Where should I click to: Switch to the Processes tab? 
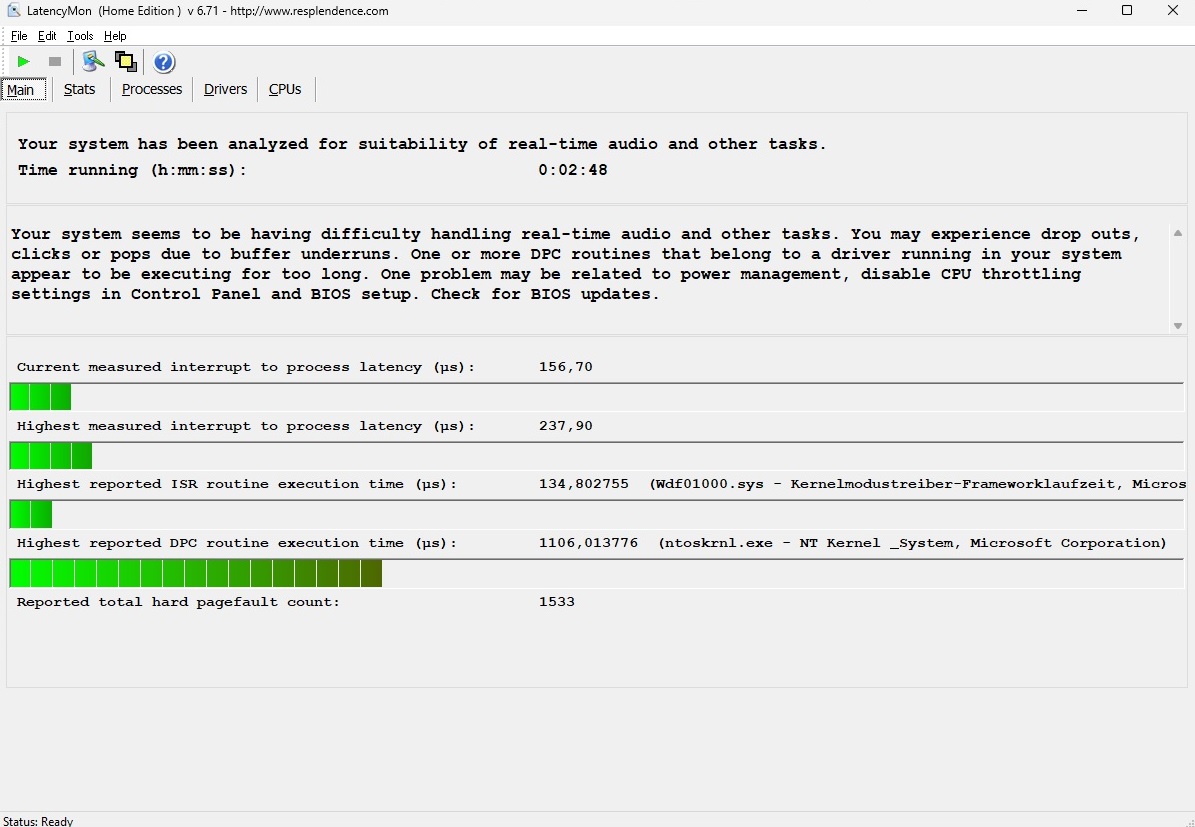152,89
